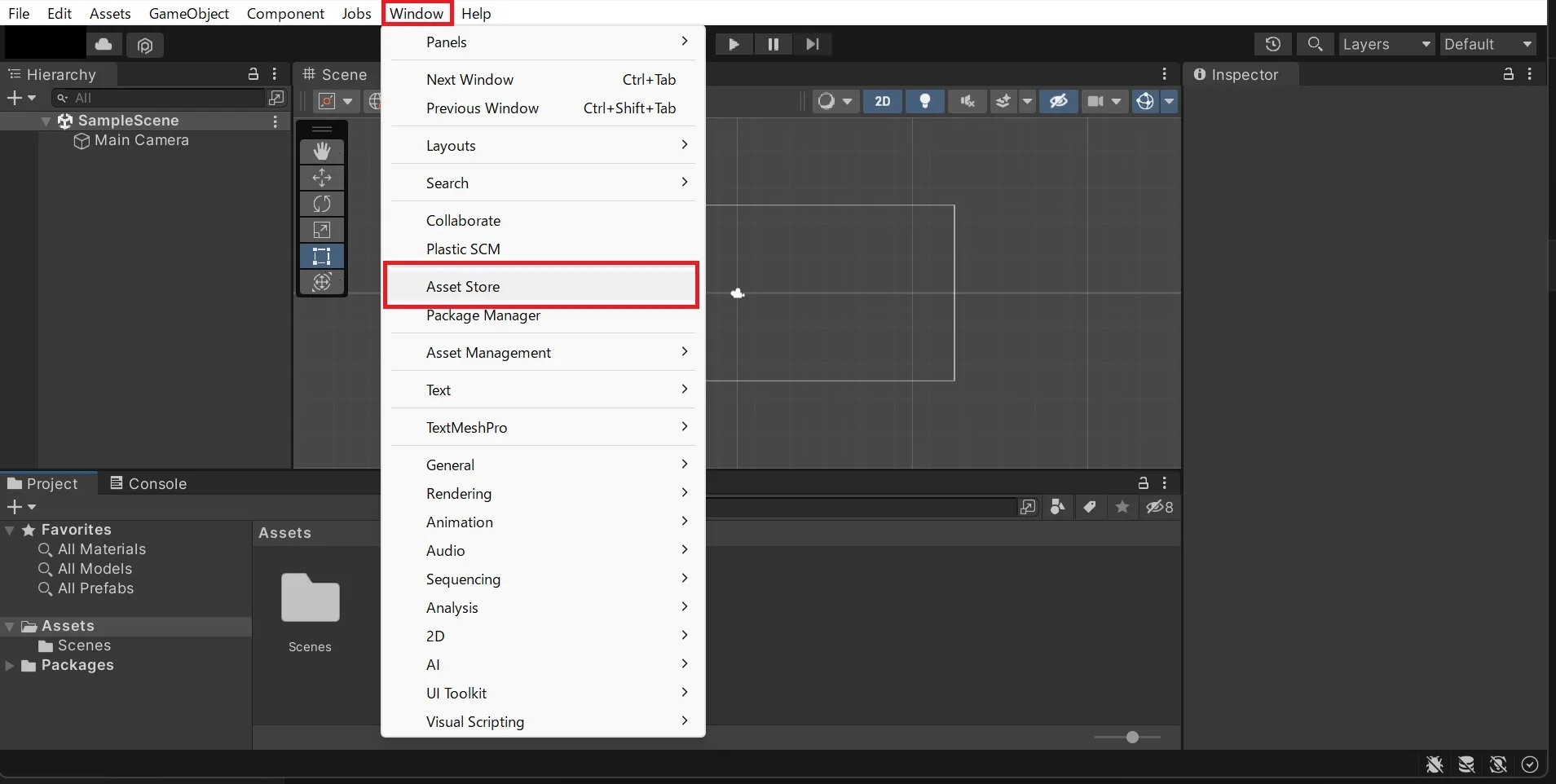This screenshot has height=784, width=1556.
Task: Open scene camera settings dropdown arrow
Action: click(x=1117, y=101)
